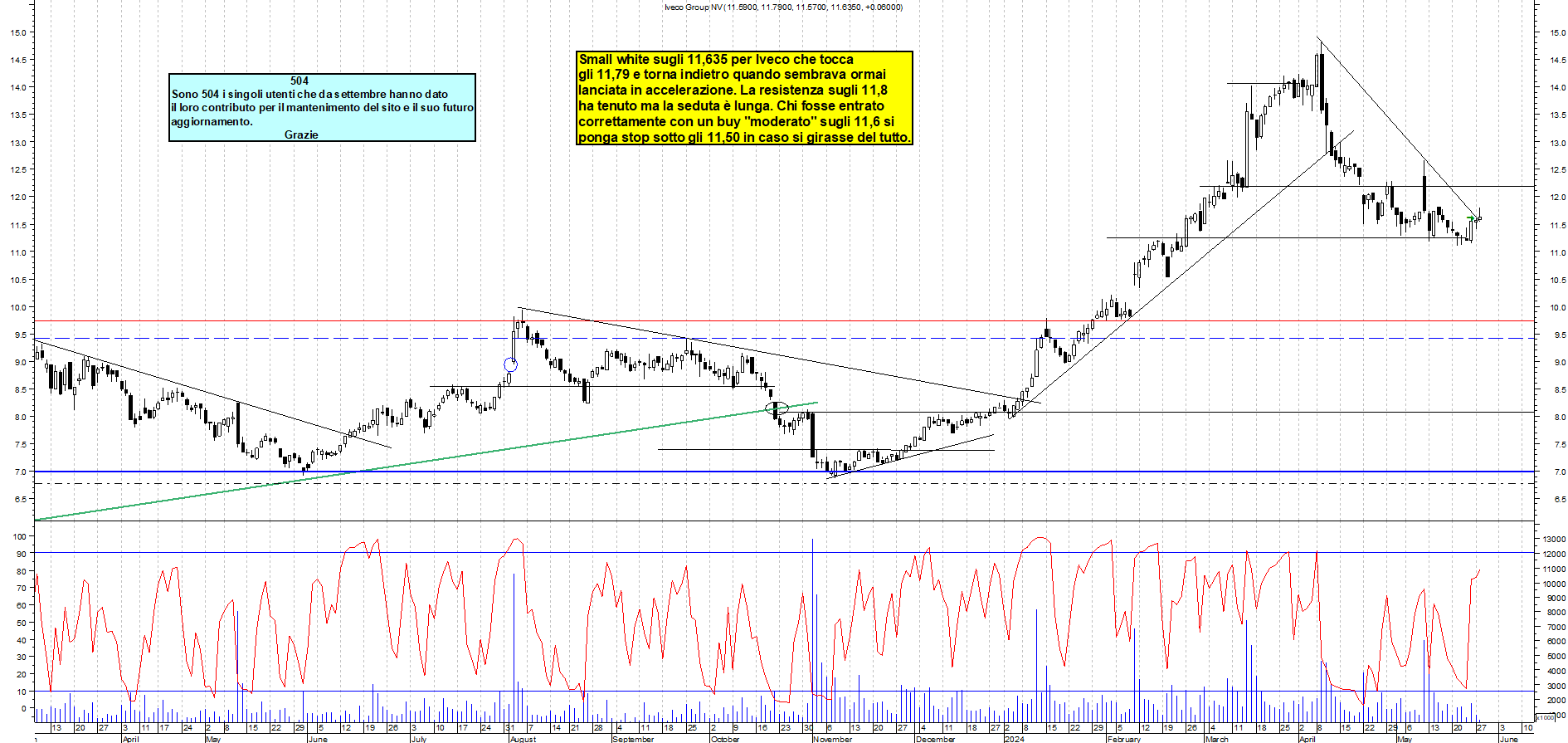Viewport: 1568px width, 743px height.
Task: Click "ha tenuto ma la seduta è lunga" line
Action: tap(732, 105)
